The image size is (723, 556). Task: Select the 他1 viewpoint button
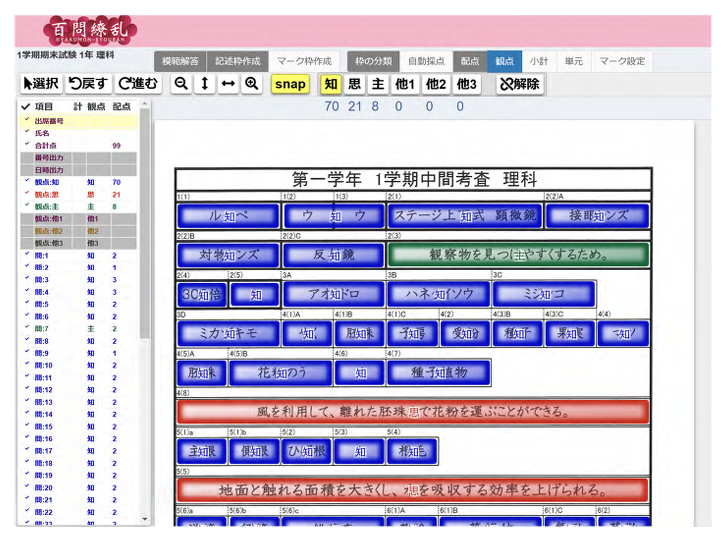tap(404, 84)
